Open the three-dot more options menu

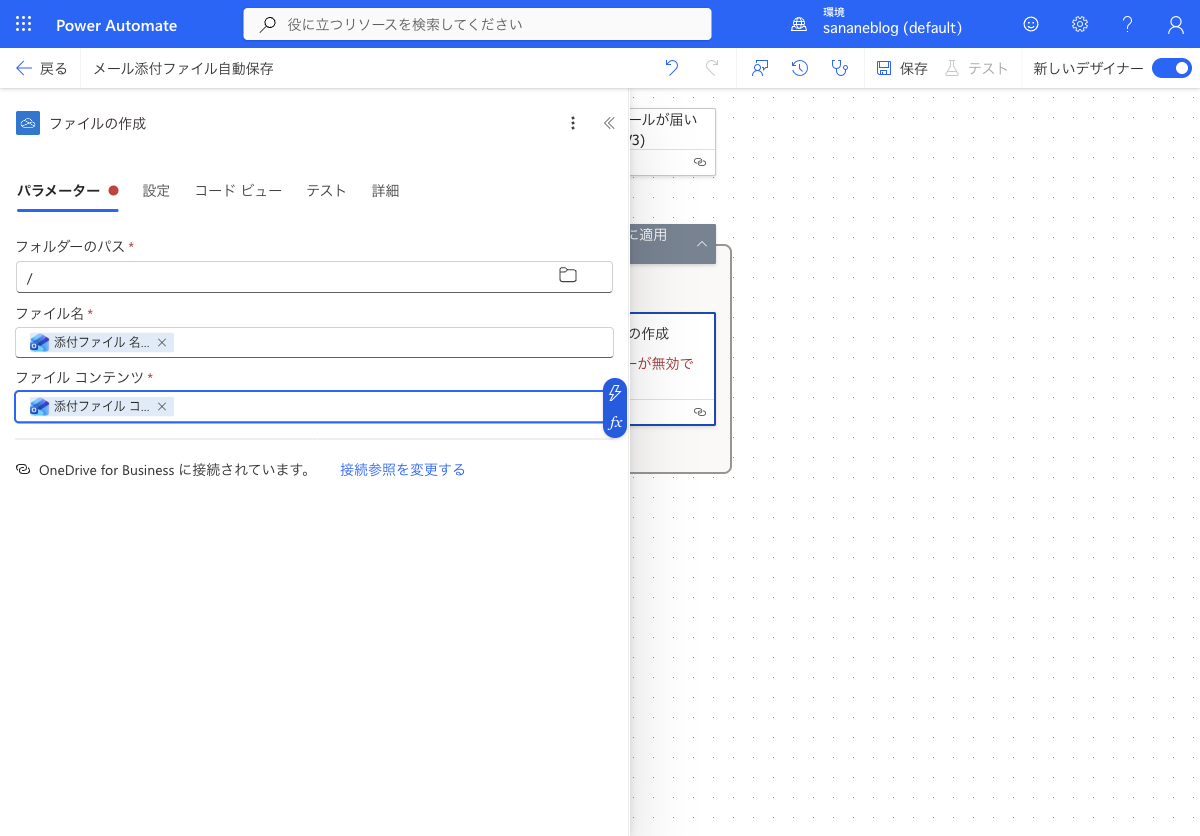573,123
